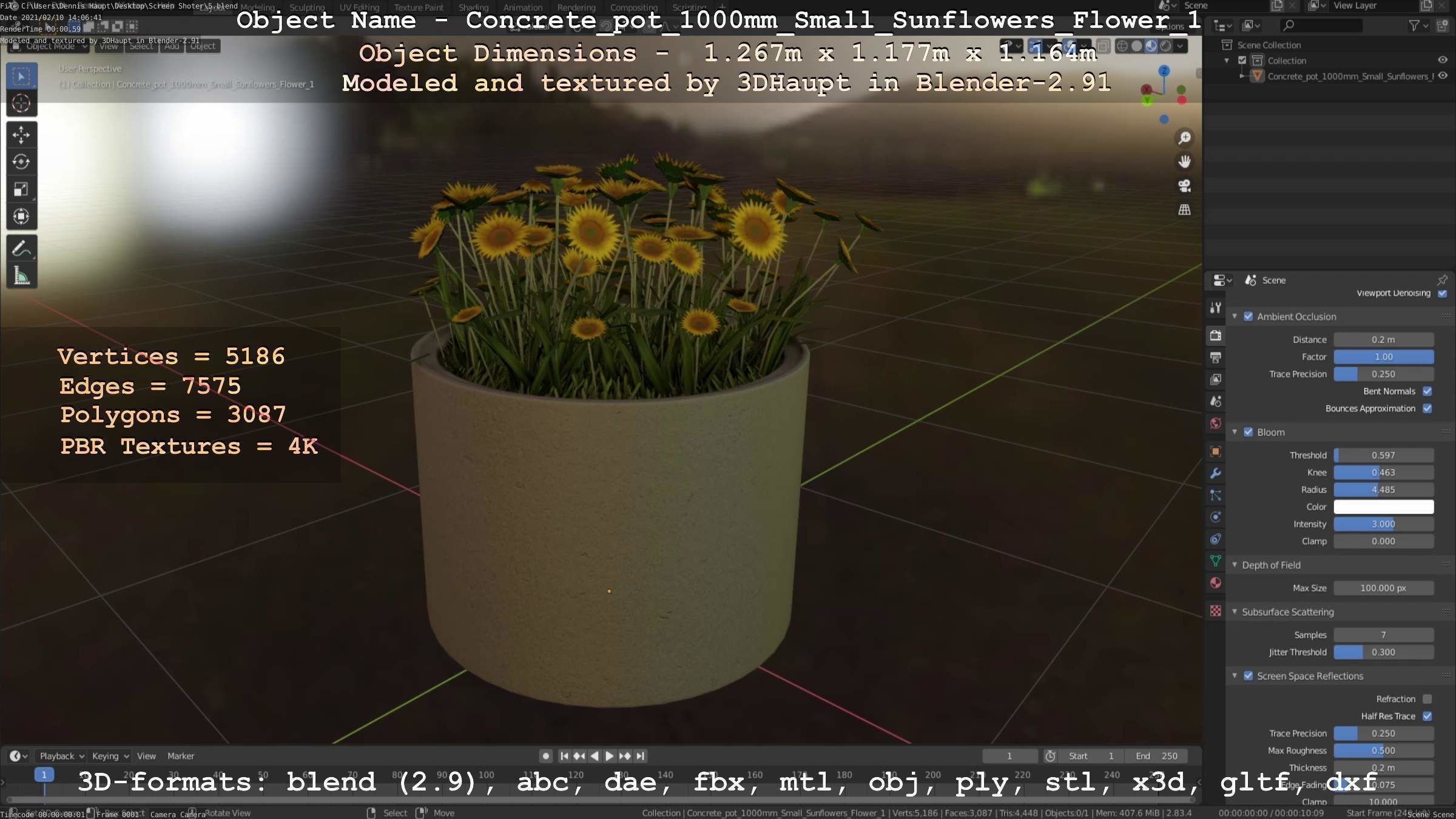
Task: Open the Playback dropdown
Action: (x=61, y=756)
